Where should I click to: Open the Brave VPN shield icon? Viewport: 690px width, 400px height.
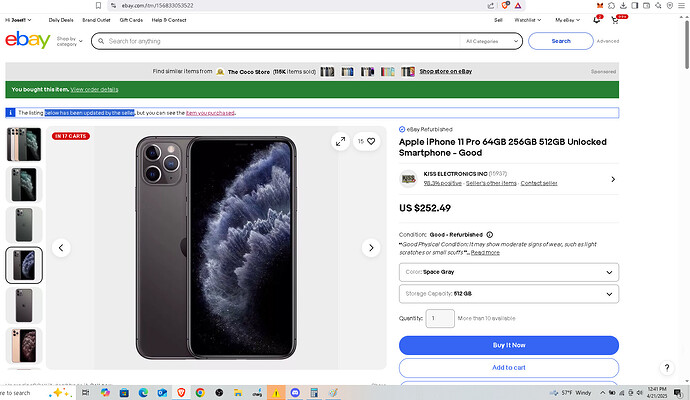tap(670, 6)
